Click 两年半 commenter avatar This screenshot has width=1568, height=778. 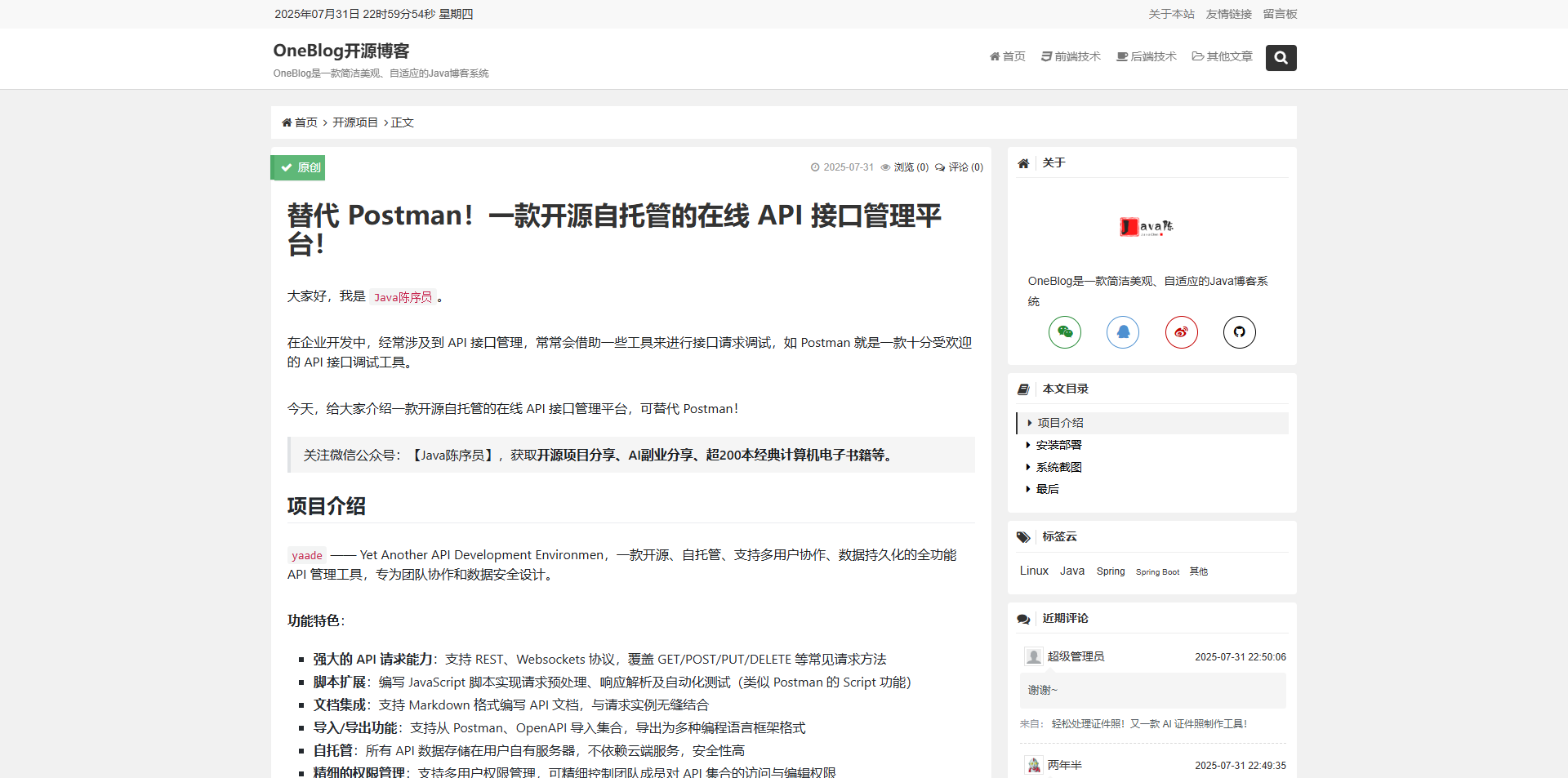1034,766
